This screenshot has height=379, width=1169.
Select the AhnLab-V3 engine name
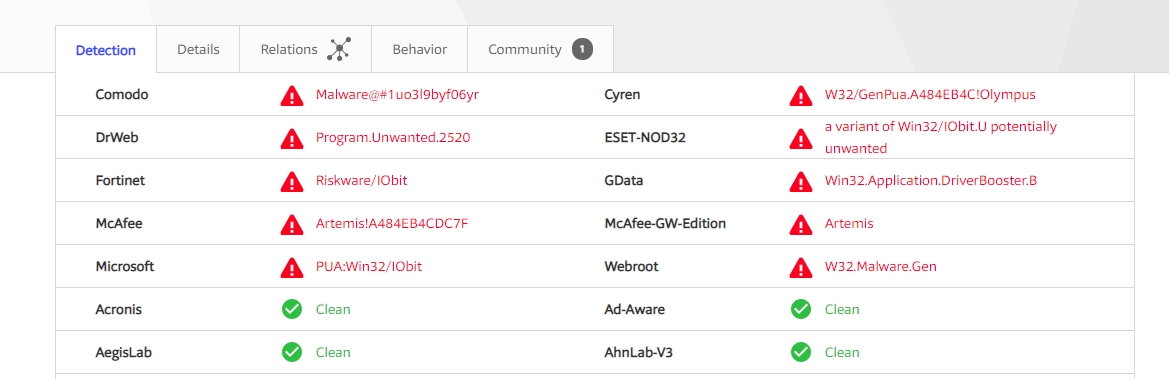(638, 352)
